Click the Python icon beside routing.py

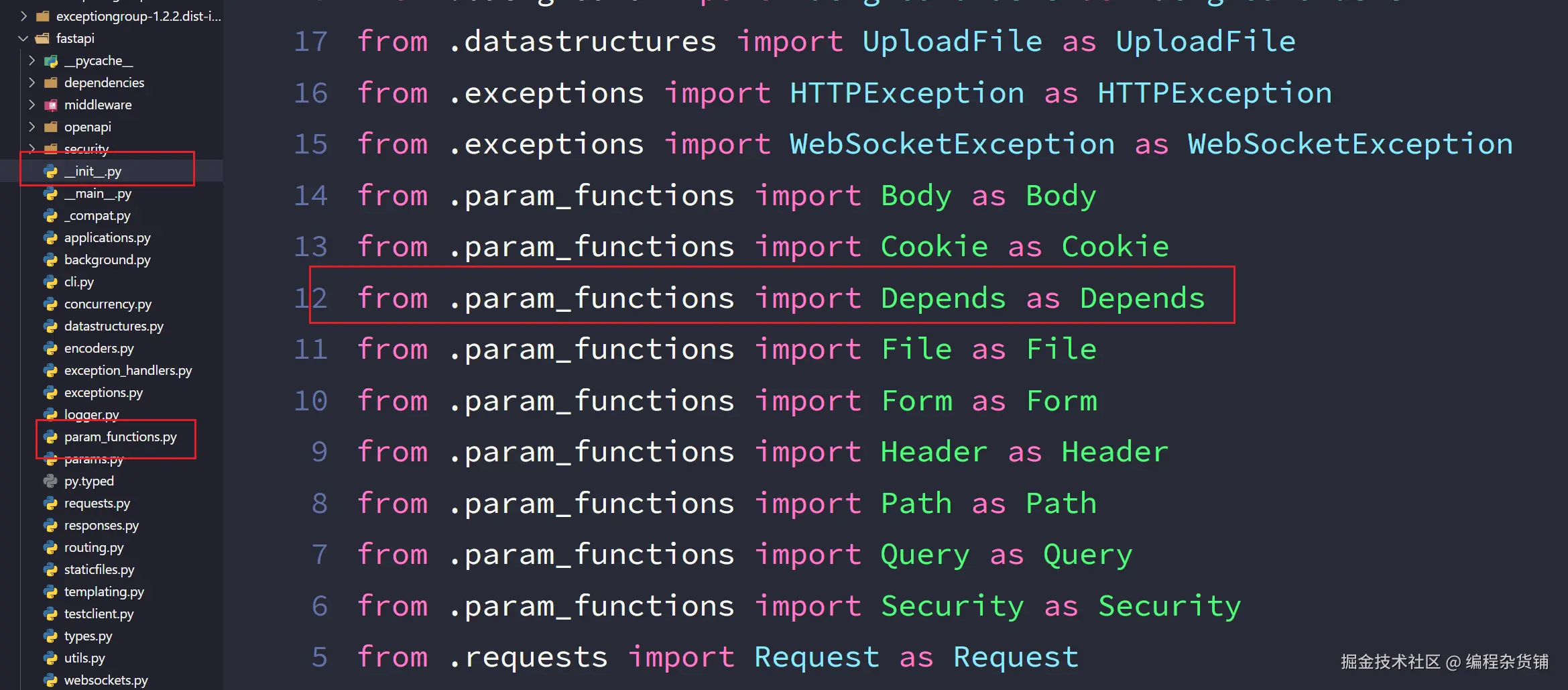pos(50,547)
